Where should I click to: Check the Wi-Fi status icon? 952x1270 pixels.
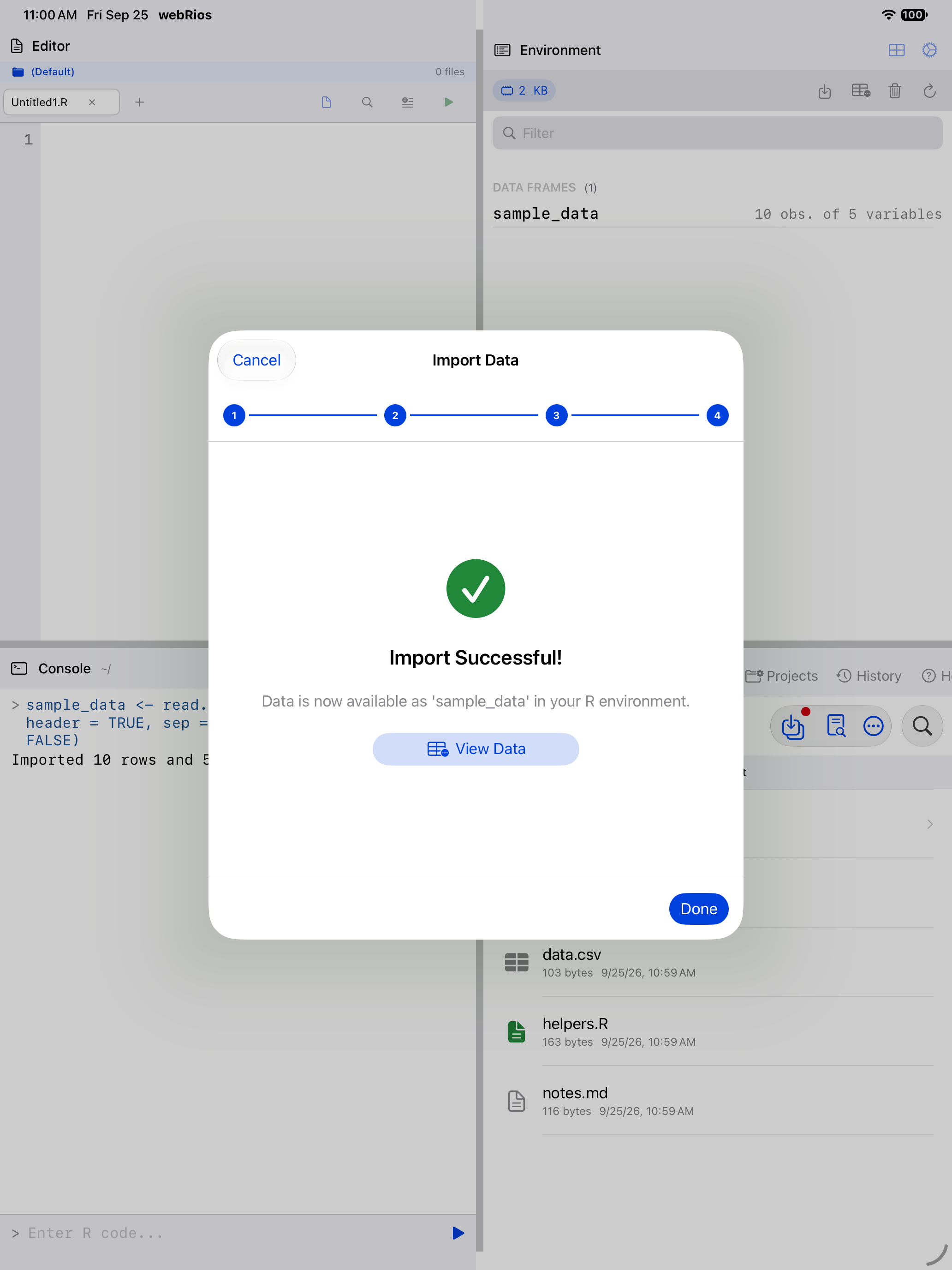click(x=888, y=15)
